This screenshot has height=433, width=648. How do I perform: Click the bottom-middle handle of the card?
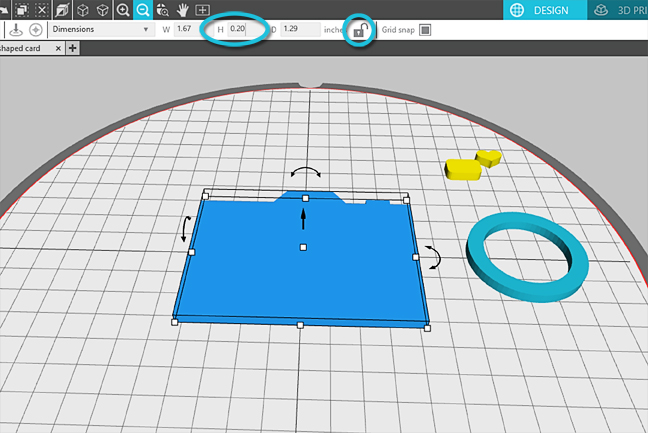[300, 326]
